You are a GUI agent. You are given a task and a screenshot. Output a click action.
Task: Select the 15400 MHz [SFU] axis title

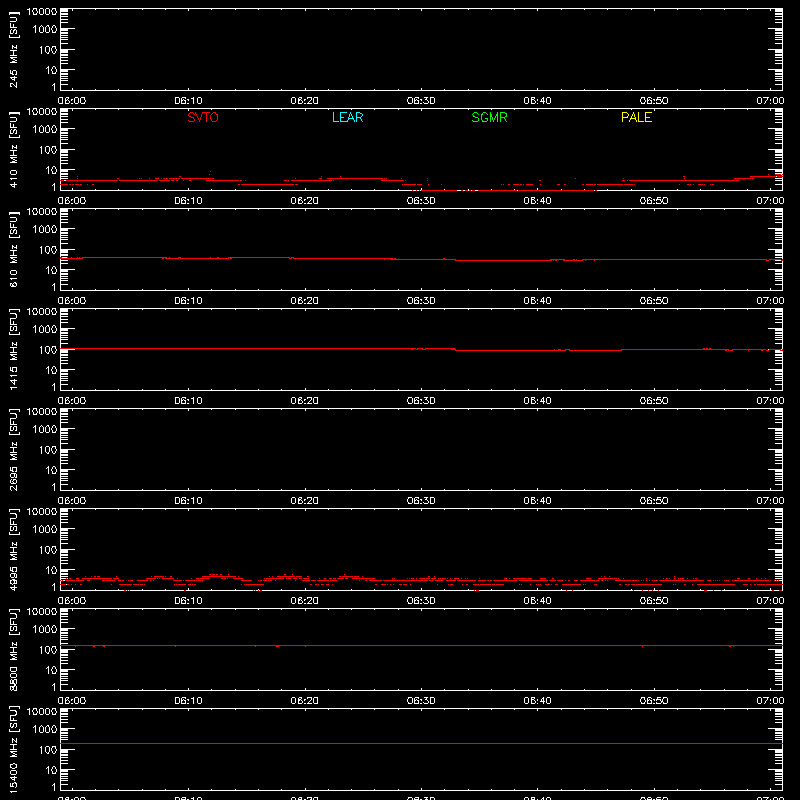pyautogui.click(x=13, y=749)
